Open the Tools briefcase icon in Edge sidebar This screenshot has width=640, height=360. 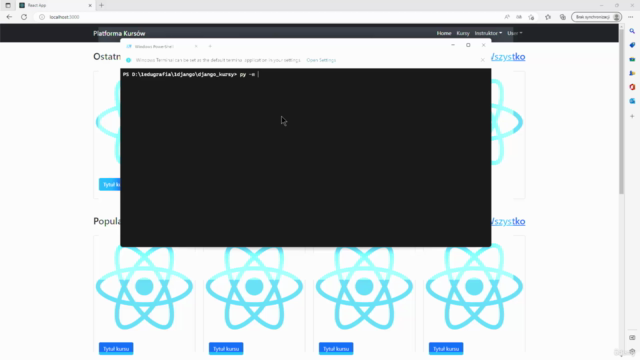click(632, 59)
